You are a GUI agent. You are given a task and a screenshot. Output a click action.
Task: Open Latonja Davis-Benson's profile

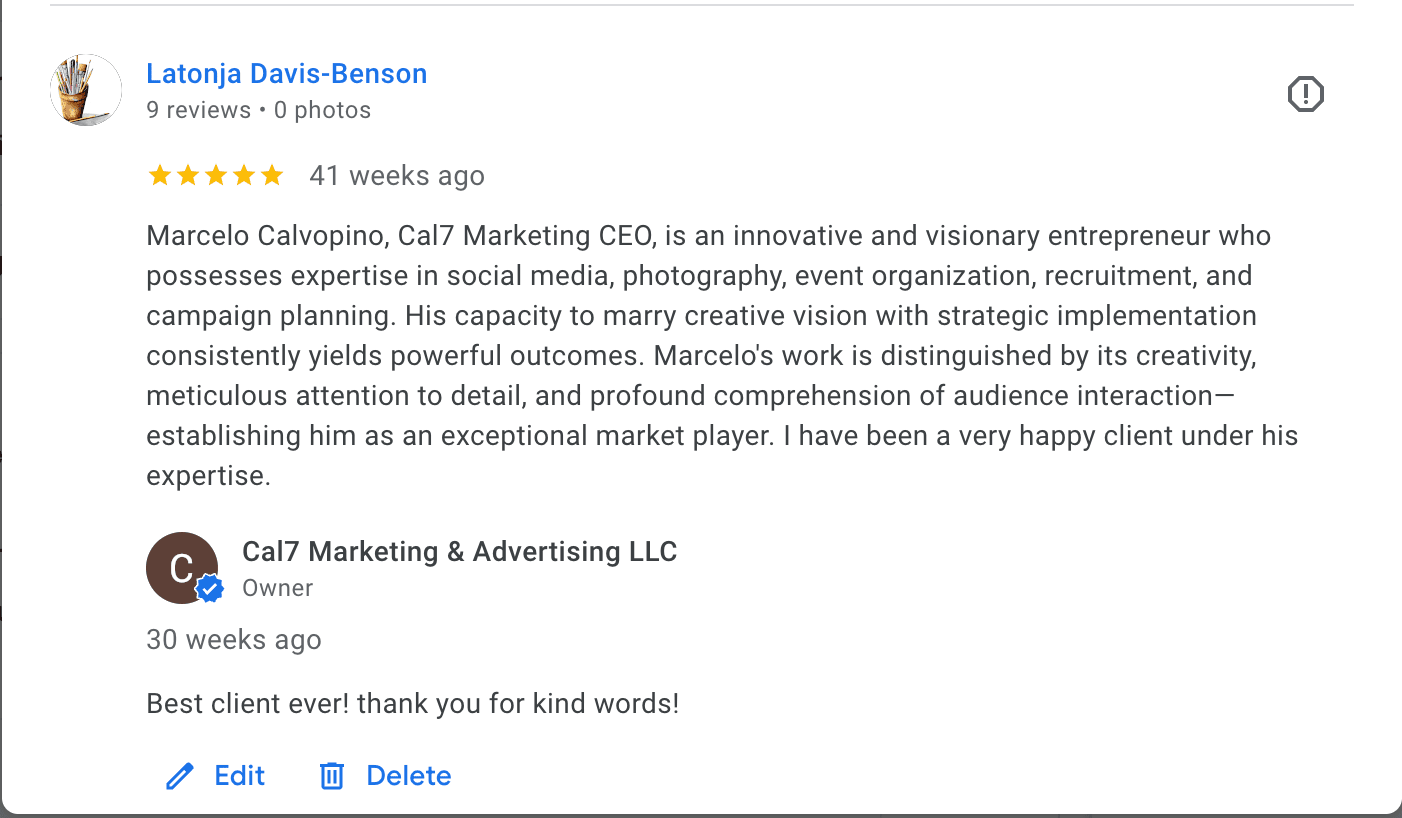[286, 73]
